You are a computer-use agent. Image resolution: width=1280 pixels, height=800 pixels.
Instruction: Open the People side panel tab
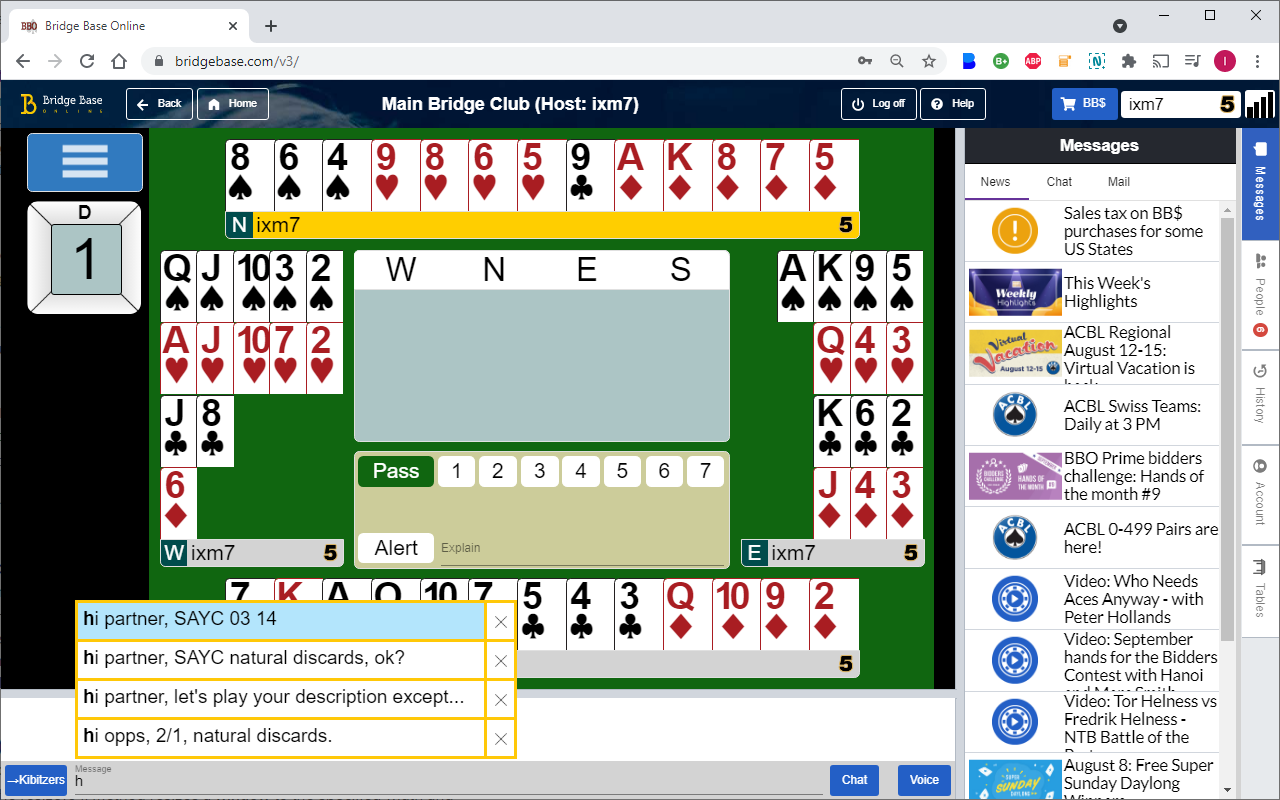pos(1260,295)
